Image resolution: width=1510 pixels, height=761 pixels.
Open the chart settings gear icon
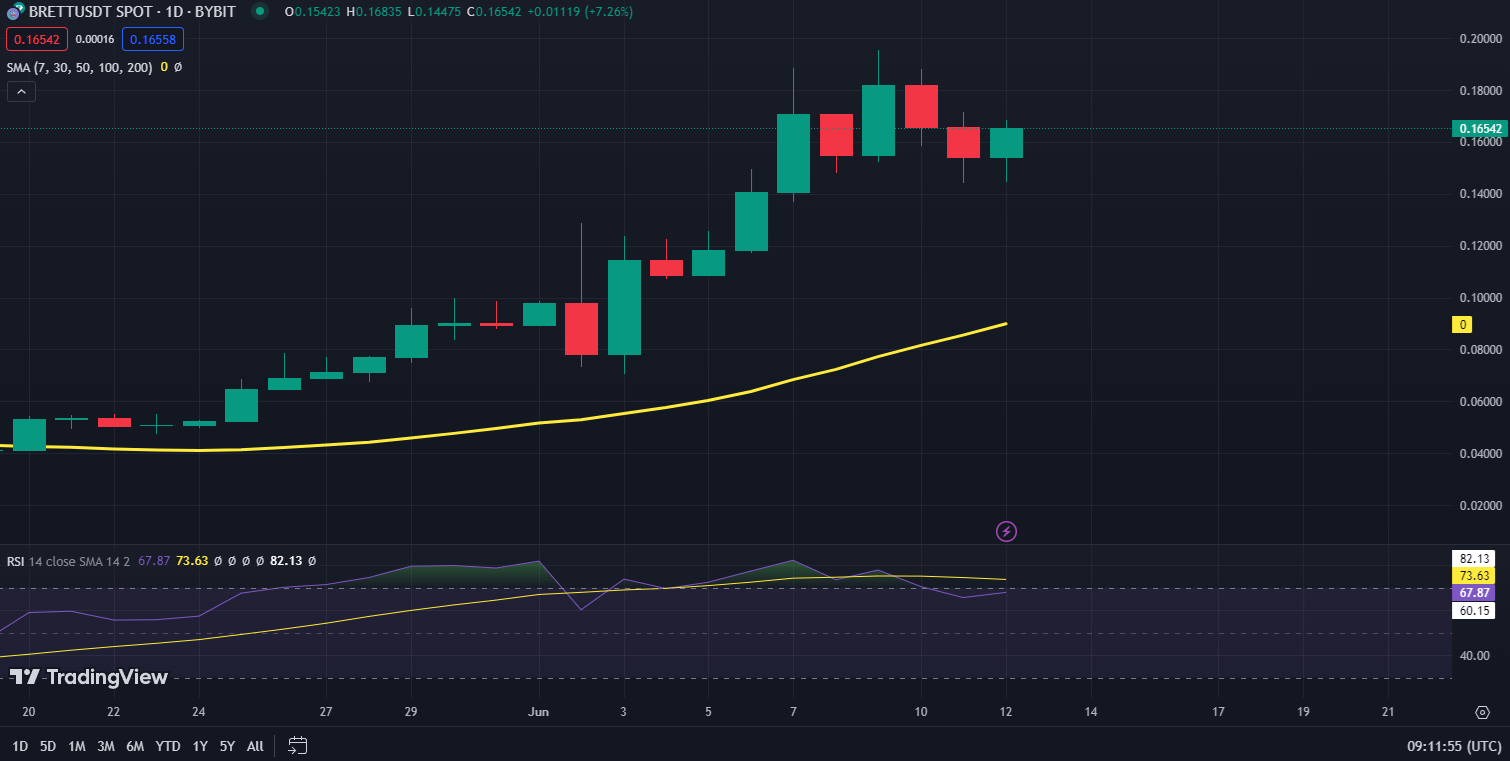[x=1482, y=712]
